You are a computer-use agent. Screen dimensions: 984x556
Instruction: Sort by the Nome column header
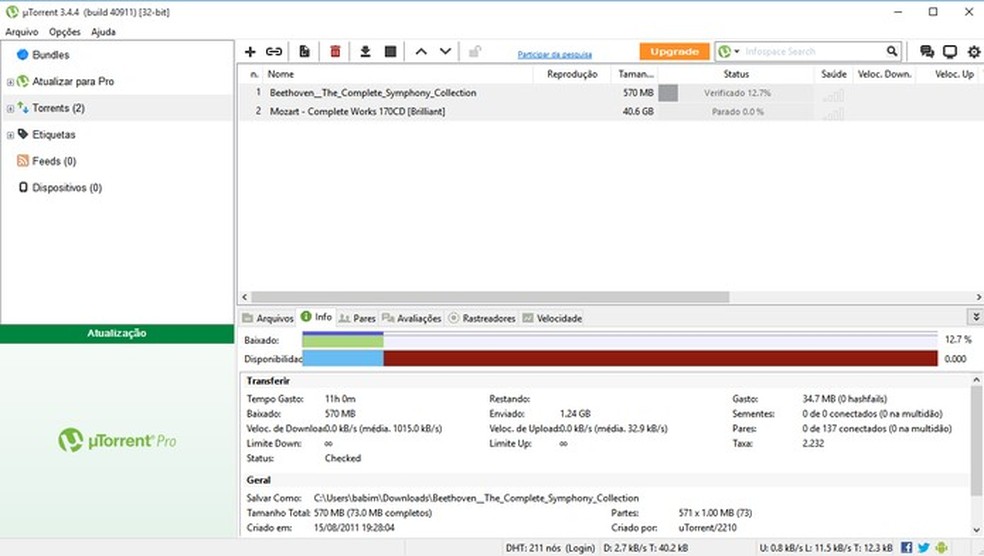[398, 74]
